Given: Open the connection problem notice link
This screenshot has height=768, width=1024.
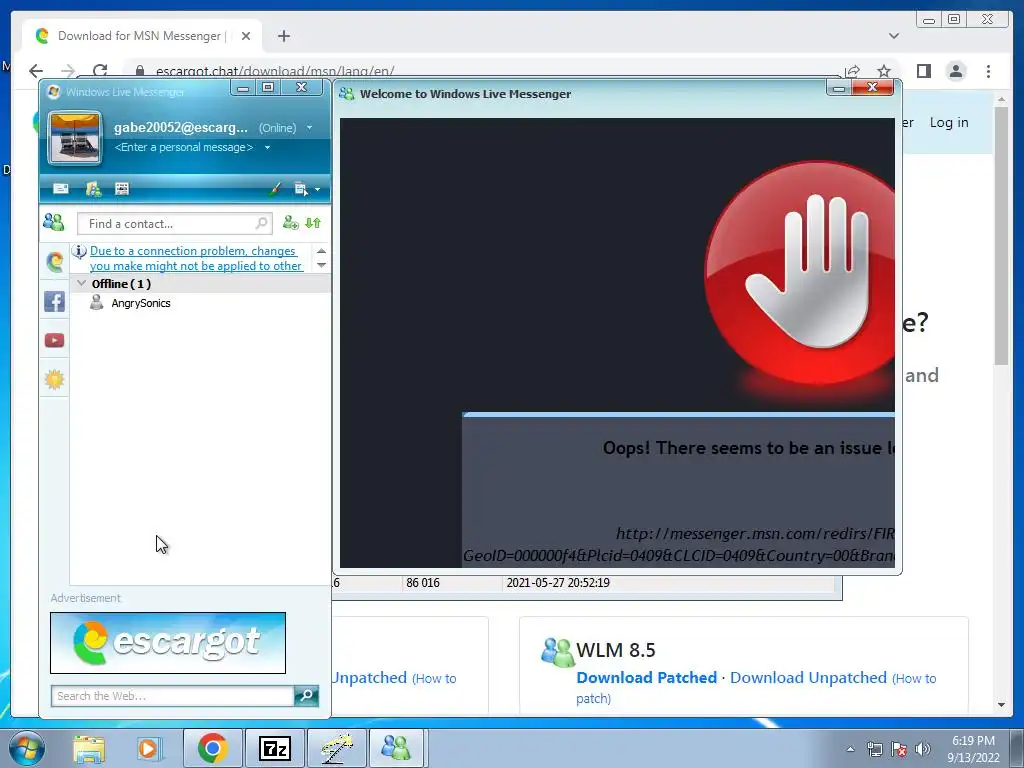Looking at the screenshot, I should point(196,259).
